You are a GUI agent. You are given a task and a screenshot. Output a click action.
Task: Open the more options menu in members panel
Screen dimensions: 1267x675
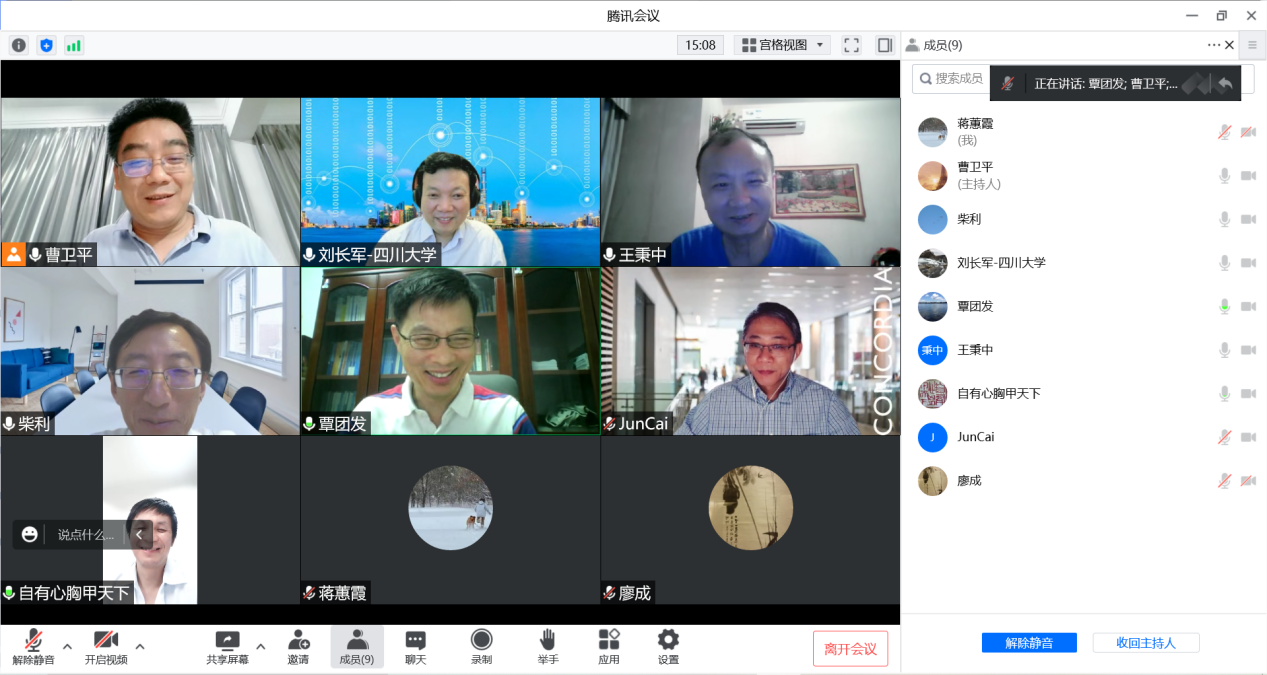pyautogui.click(x=1213, y=45)
